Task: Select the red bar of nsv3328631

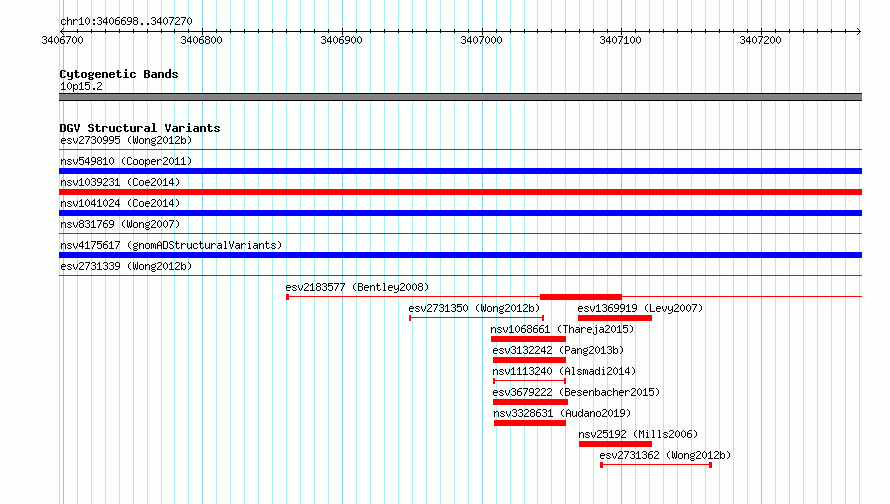Action: 530,423
